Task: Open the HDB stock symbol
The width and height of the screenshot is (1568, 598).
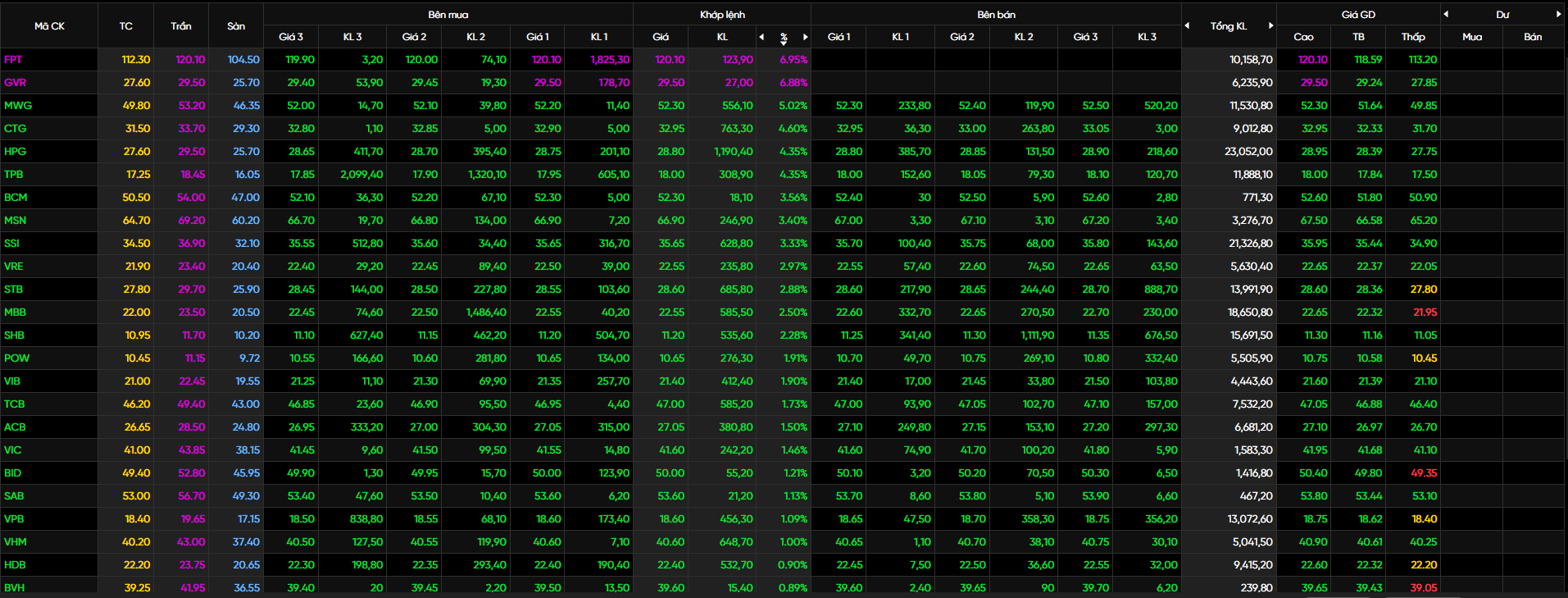Action: click(15, 565)
